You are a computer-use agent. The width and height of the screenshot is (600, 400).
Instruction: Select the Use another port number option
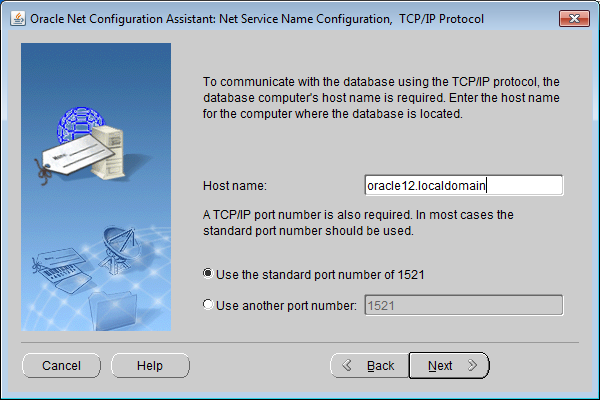(280, 305)
